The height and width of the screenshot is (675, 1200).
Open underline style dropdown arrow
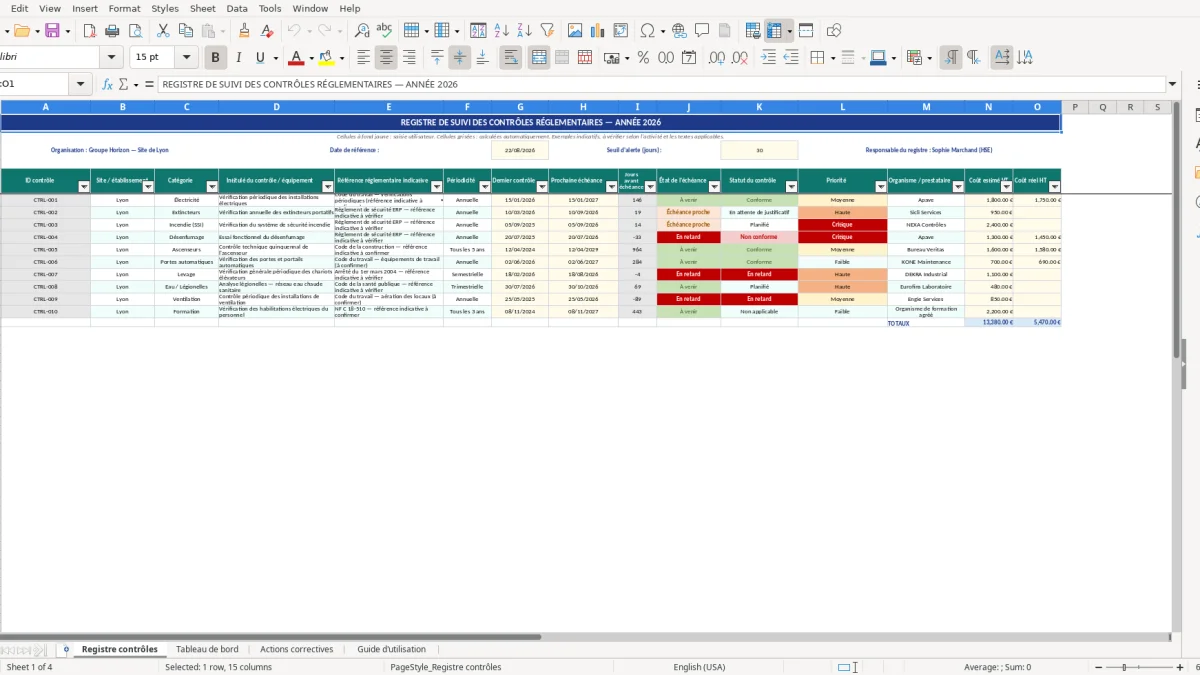point(275,58)
